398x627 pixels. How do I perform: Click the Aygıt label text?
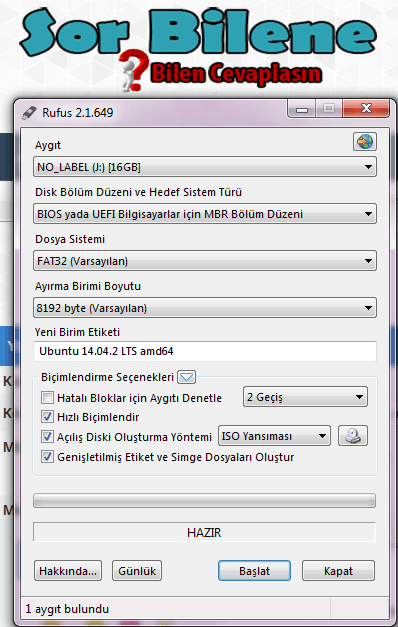(x=48, y=145)
